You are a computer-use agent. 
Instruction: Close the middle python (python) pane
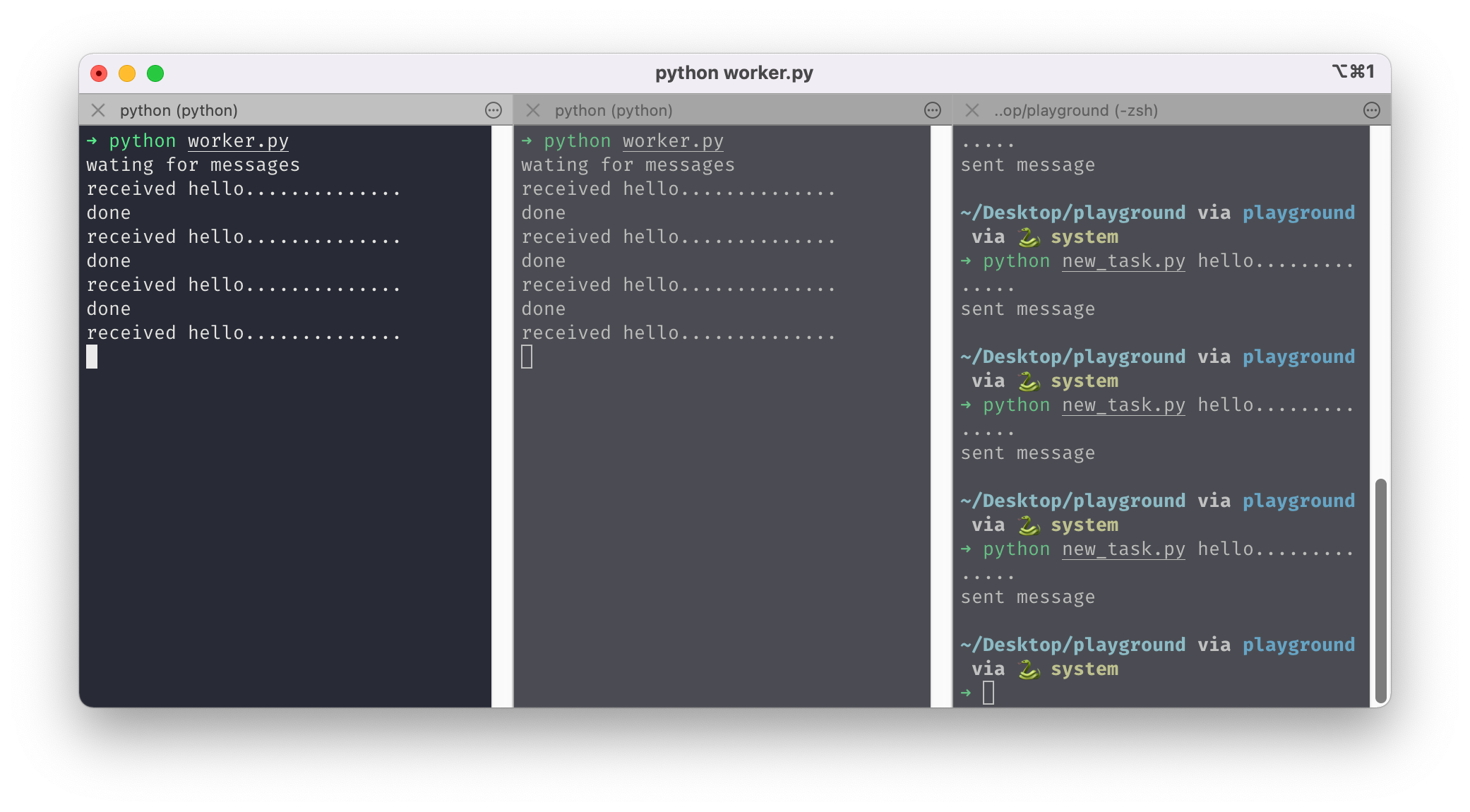coord(533,110)
